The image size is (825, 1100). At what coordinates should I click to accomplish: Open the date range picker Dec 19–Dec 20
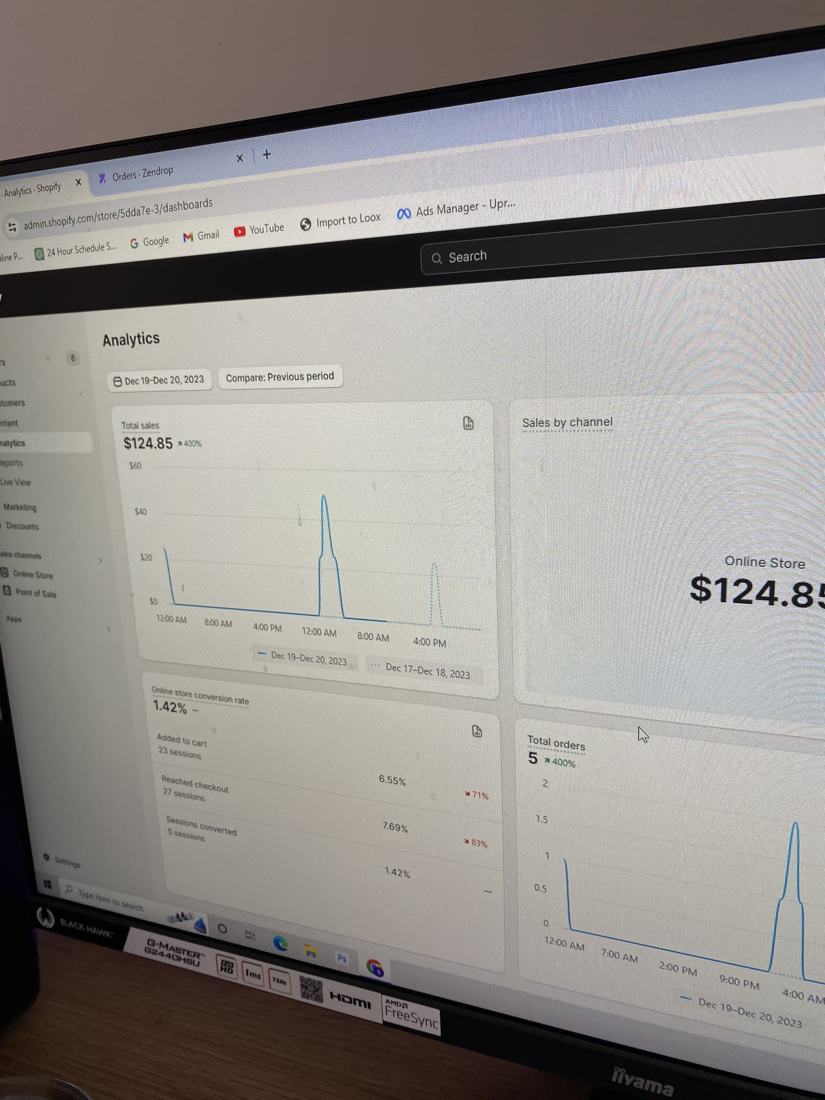(x=159, y=380)
